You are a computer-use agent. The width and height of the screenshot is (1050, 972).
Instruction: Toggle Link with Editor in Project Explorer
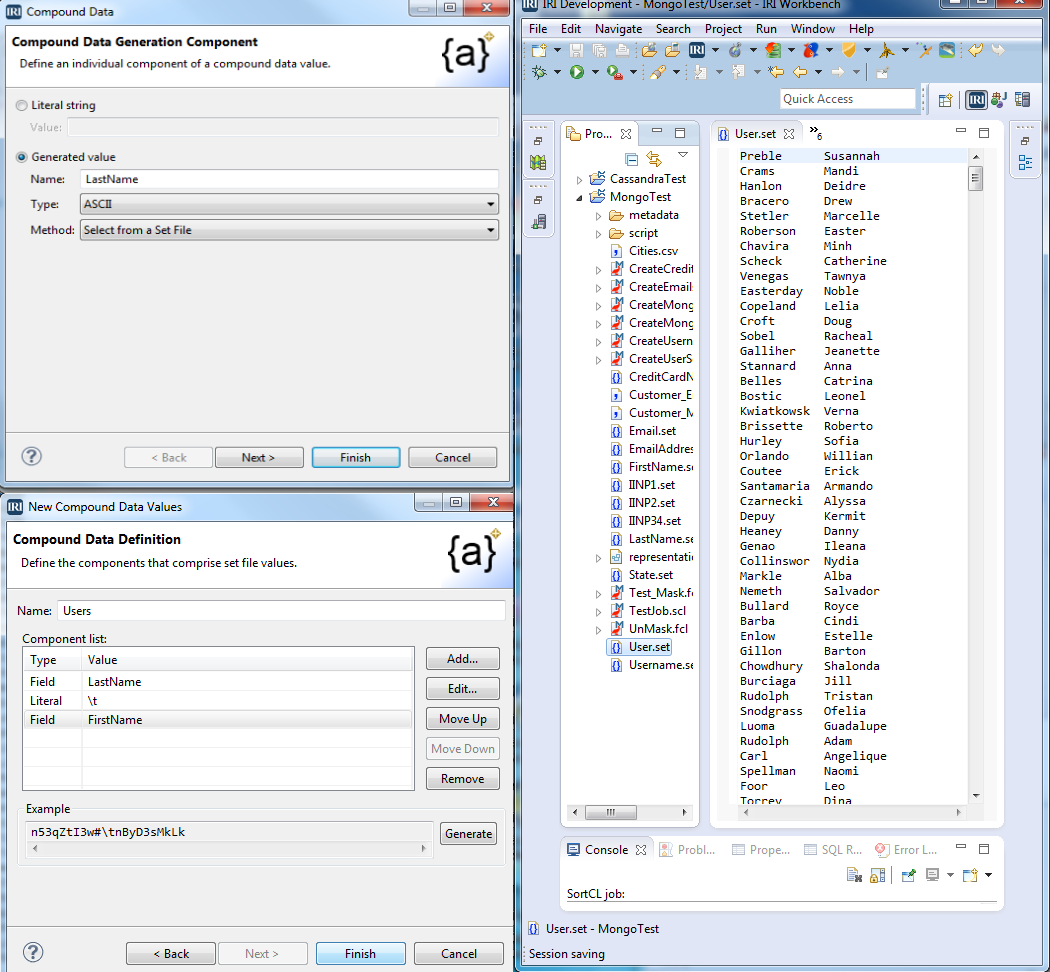point(654,159)
